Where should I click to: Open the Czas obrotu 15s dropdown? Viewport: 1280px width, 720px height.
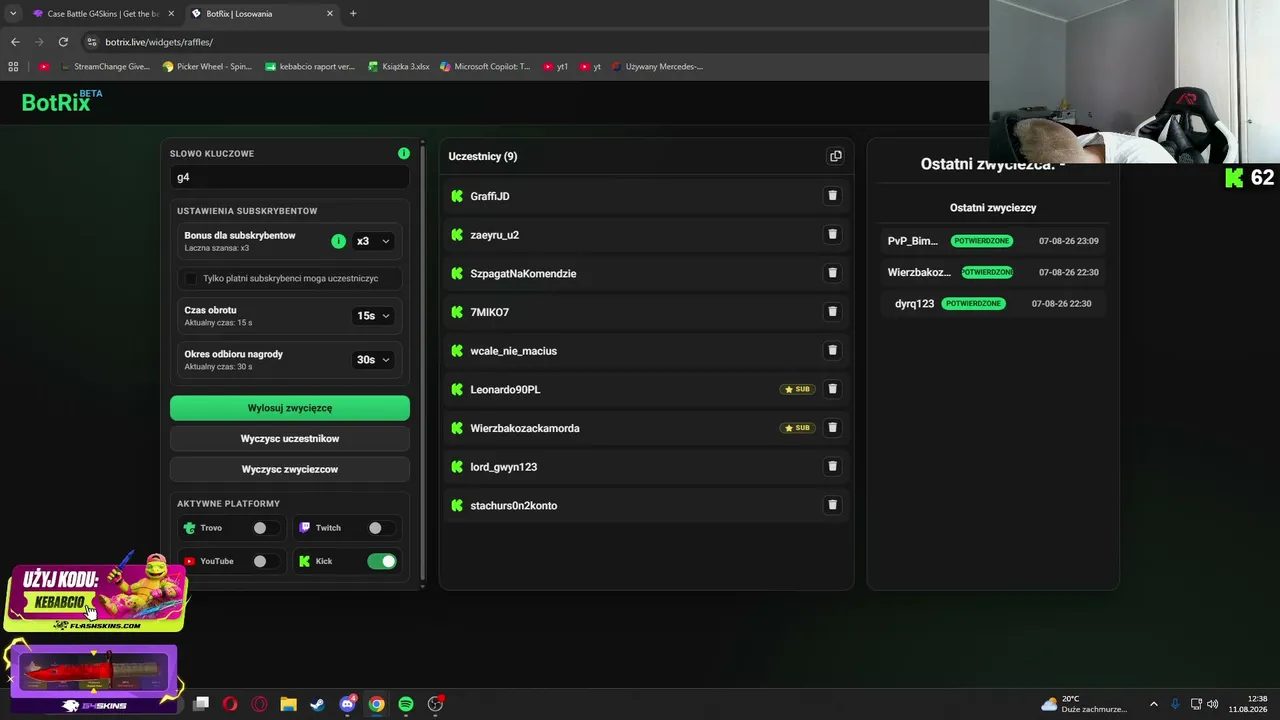[x=373, y=316]
